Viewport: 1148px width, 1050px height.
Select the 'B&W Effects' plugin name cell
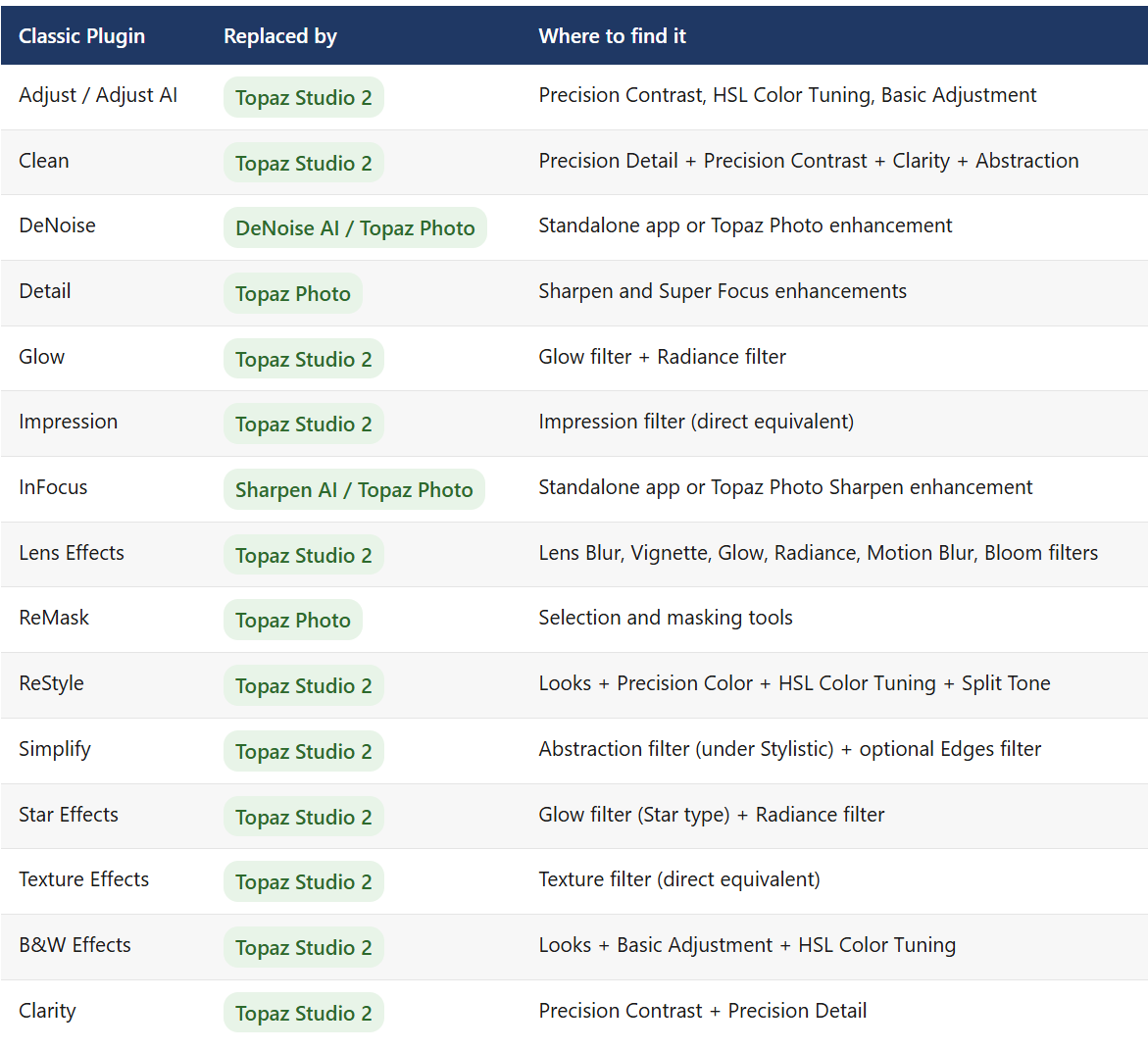click(75, 945)
